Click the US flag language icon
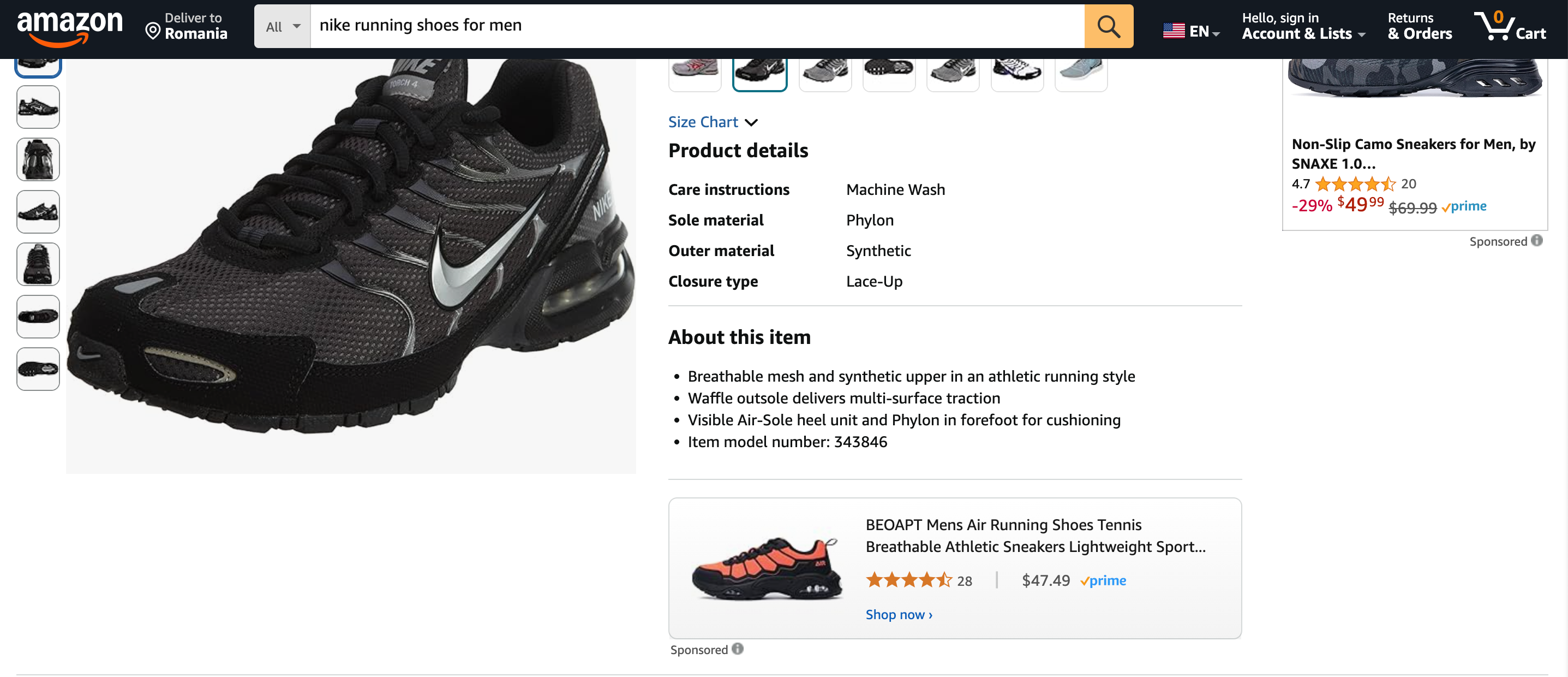Screen dimensions: 1568x677 [x=1174, y=31]
